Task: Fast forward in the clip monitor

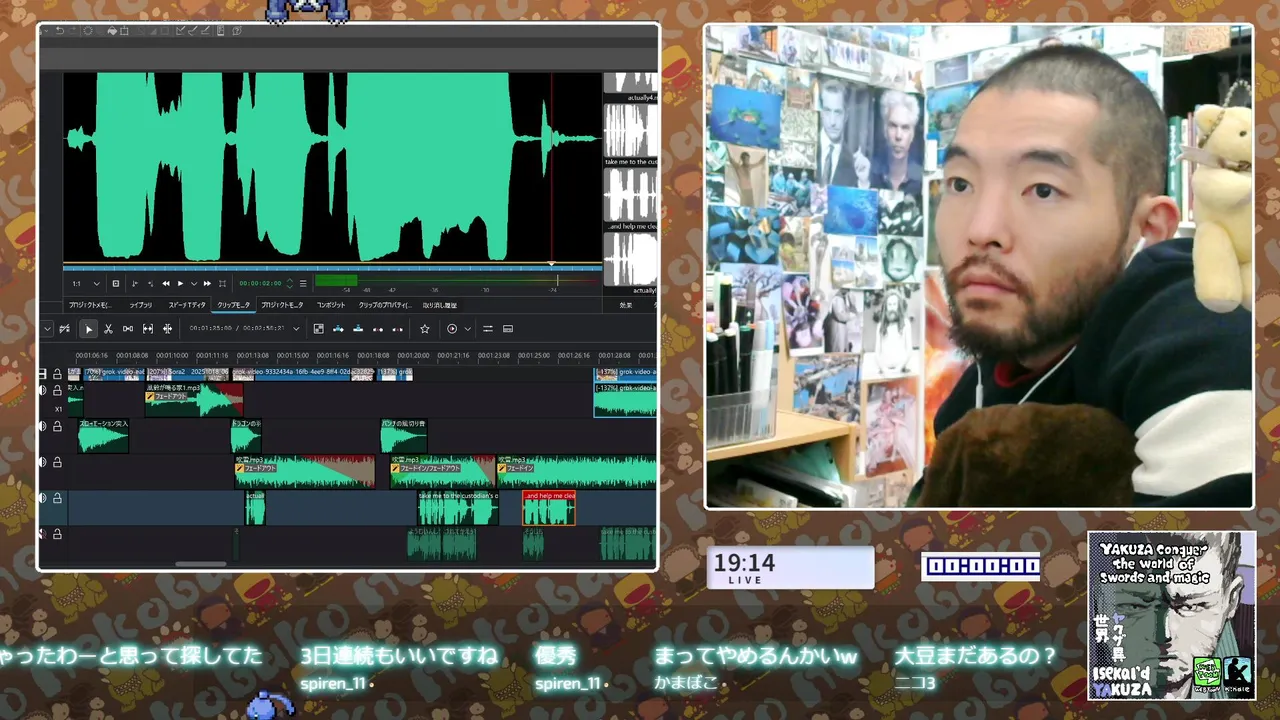Action: click(x=207, y=283)
